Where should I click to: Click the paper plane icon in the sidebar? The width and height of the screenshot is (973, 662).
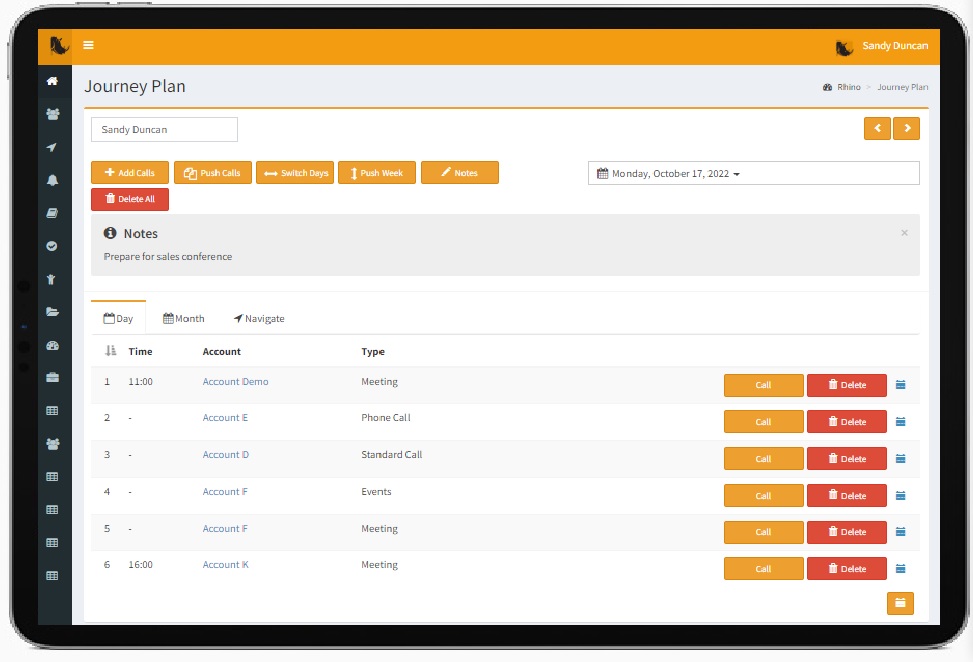click(x=53, y=147)
